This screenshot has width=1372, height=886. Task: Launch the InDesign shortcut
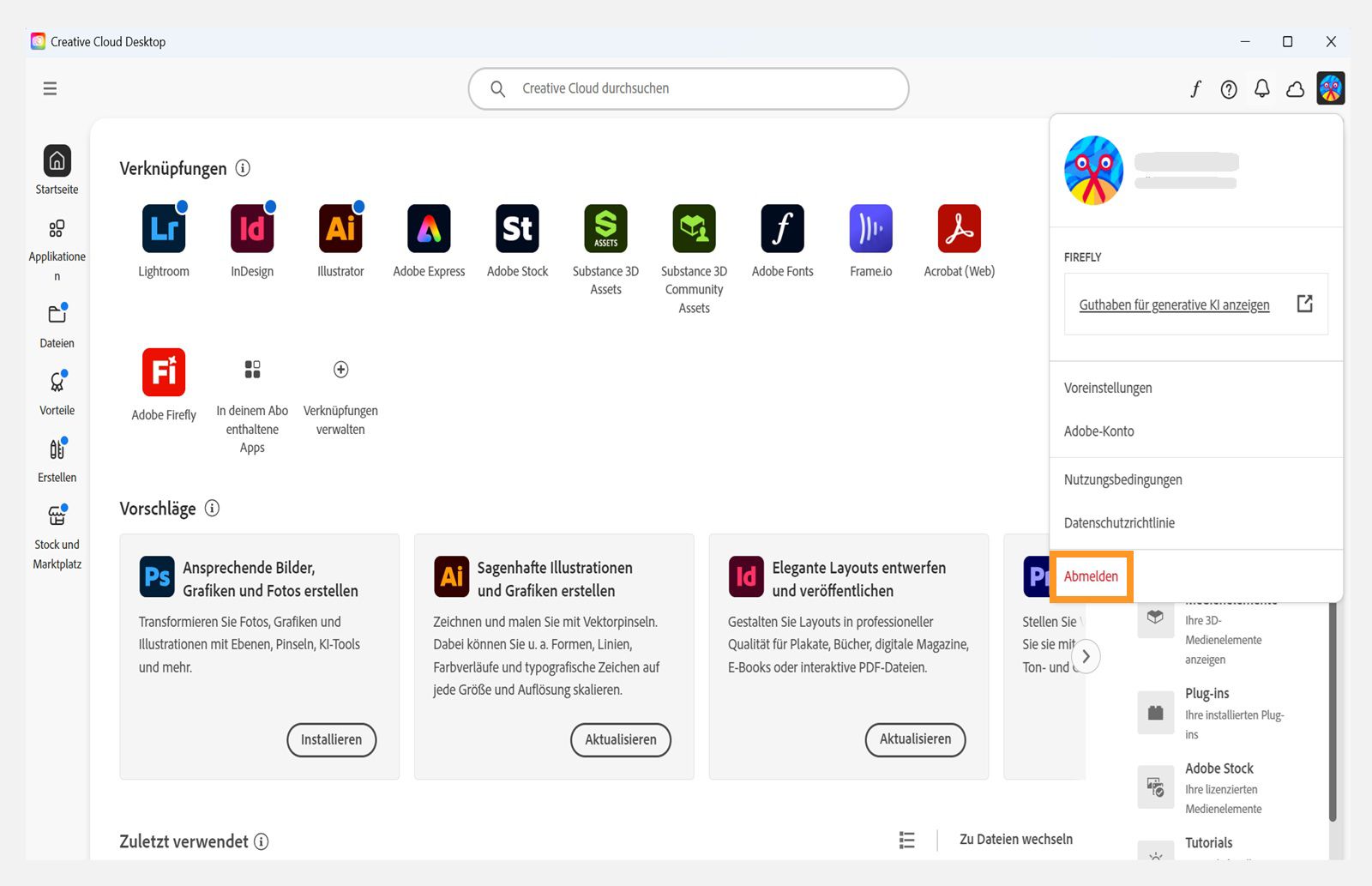pyautogui.click(x=252, y=241)
